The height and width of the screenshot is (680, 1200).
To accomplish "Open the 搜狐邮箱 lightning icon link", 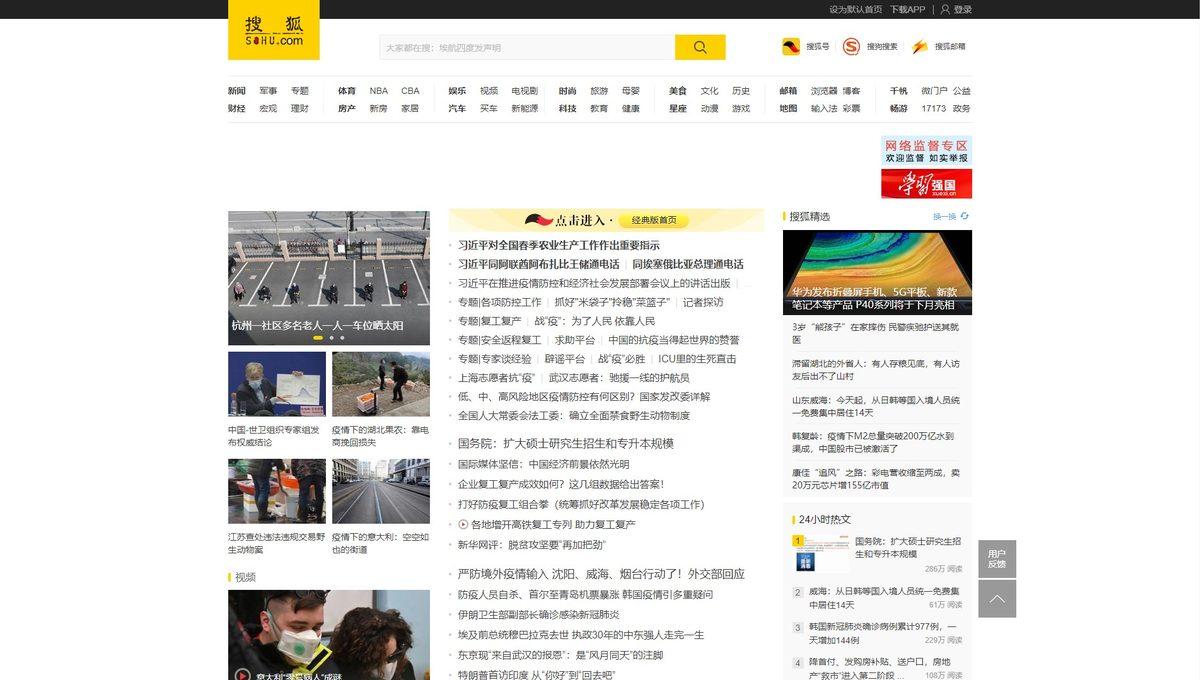I will pyautogui.click(x=920, y=47).
